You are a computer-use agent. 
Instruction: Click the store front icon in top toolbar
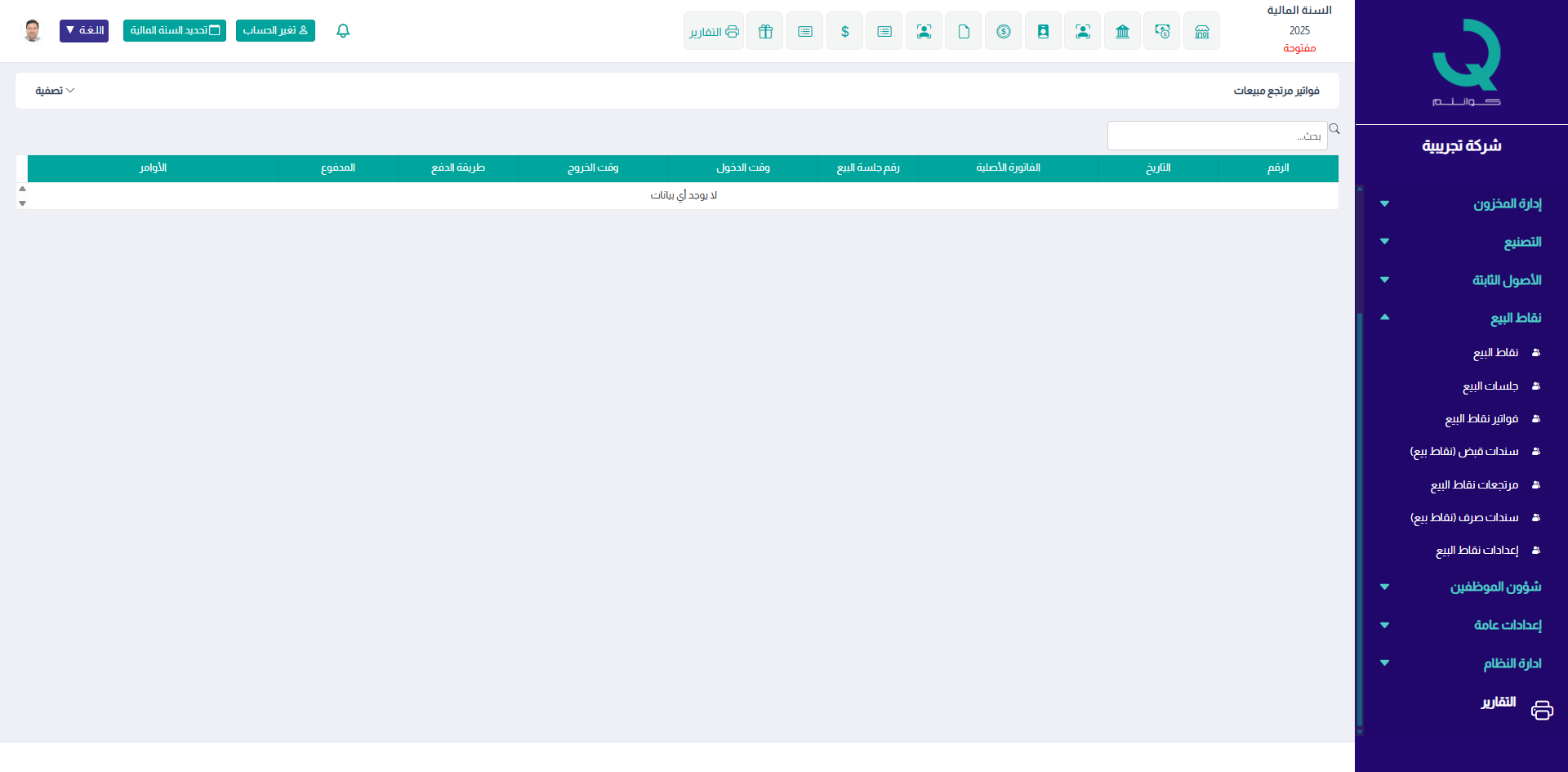coord(1201,32)
